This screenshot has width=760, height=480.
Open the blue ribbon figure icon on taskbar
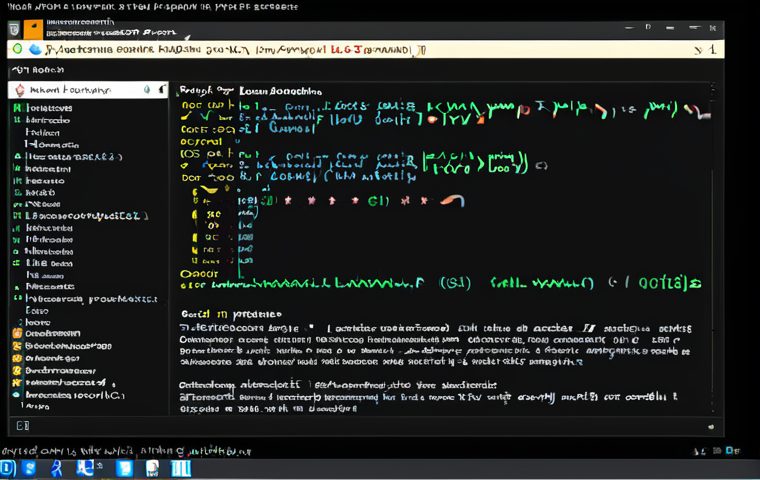click(57, 468)
